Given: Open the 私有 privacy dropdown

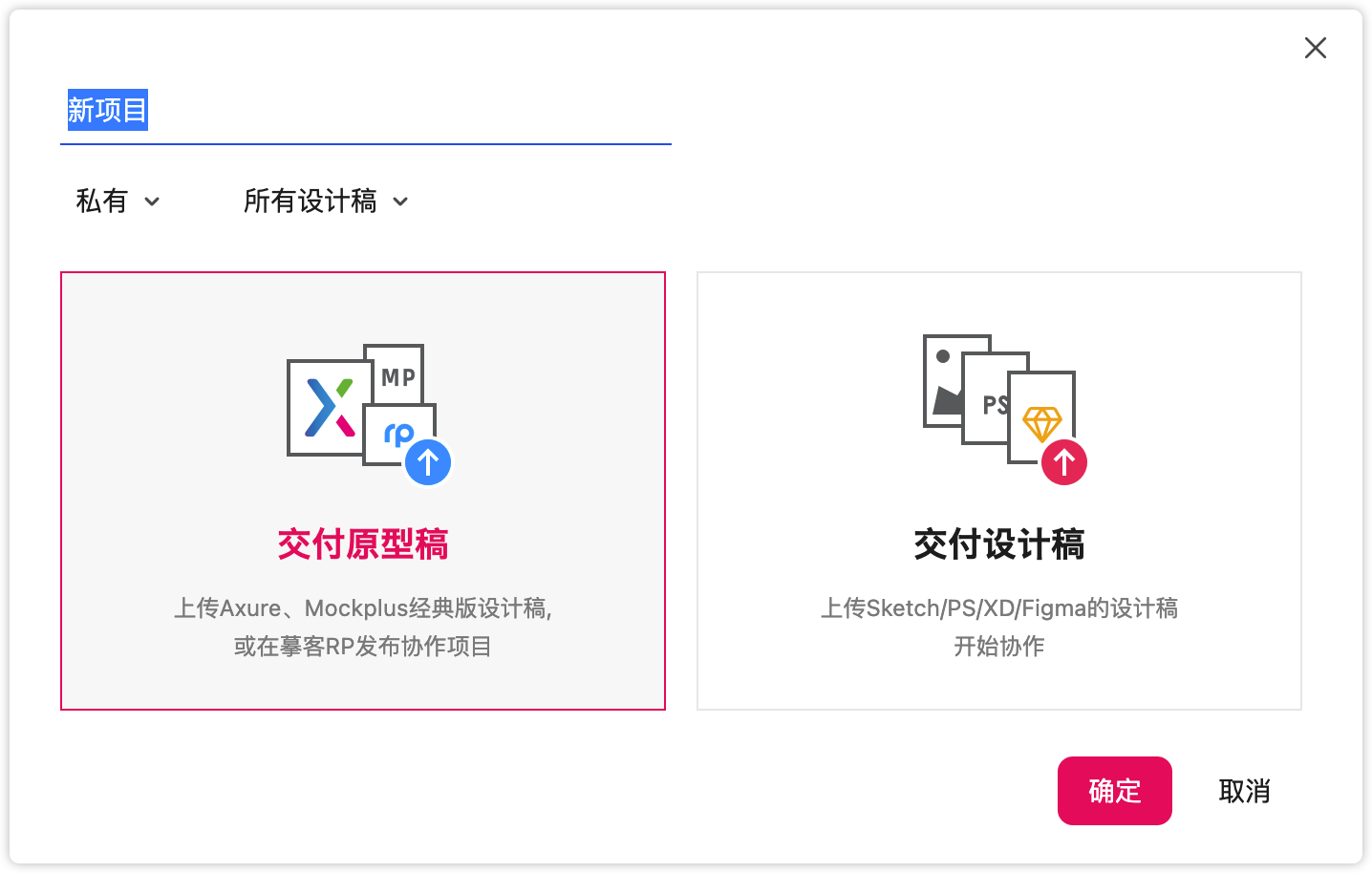Looking at the screenshot, I should pyautogui.click(x=118, y=202).
